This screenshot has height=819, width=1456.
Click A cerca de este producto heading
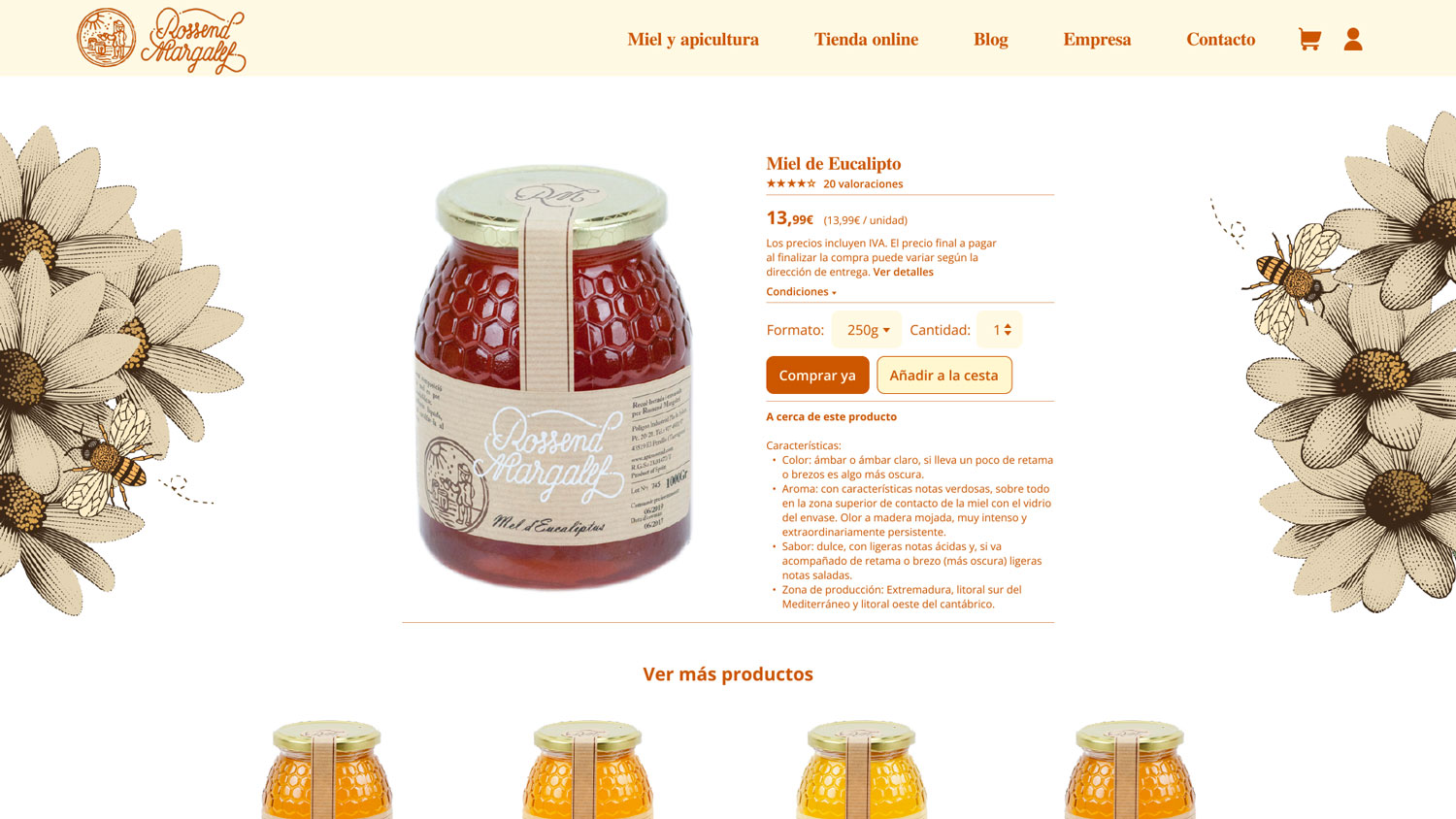click(831, 416)
